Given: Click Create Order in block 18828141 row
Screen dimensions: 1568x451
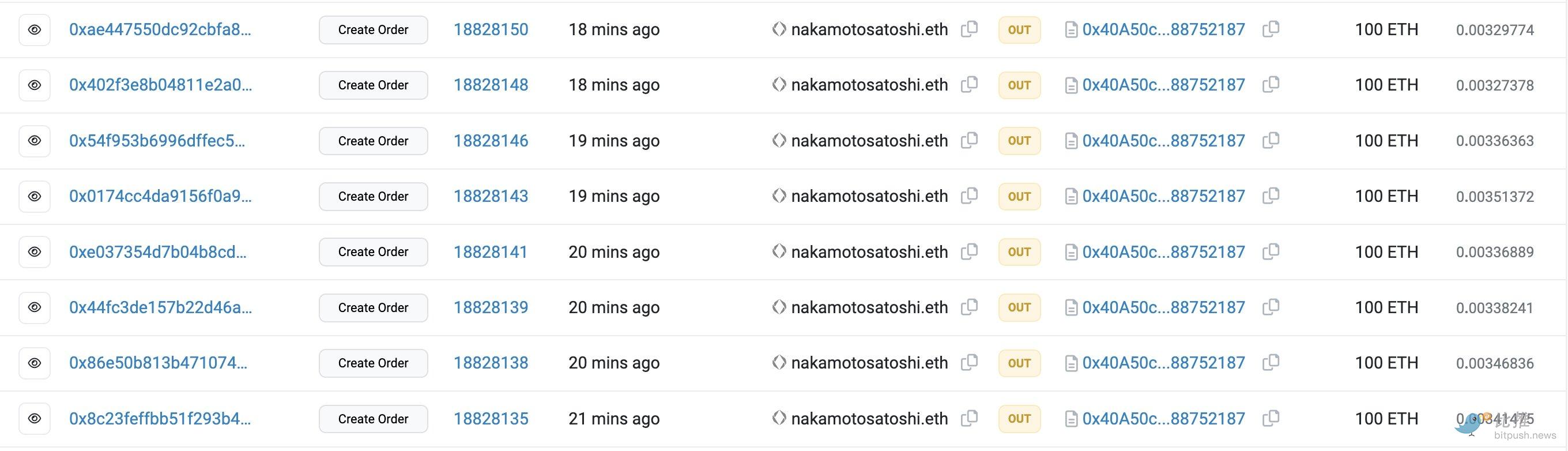Looking at the screenshot, I should coord(373,252).
